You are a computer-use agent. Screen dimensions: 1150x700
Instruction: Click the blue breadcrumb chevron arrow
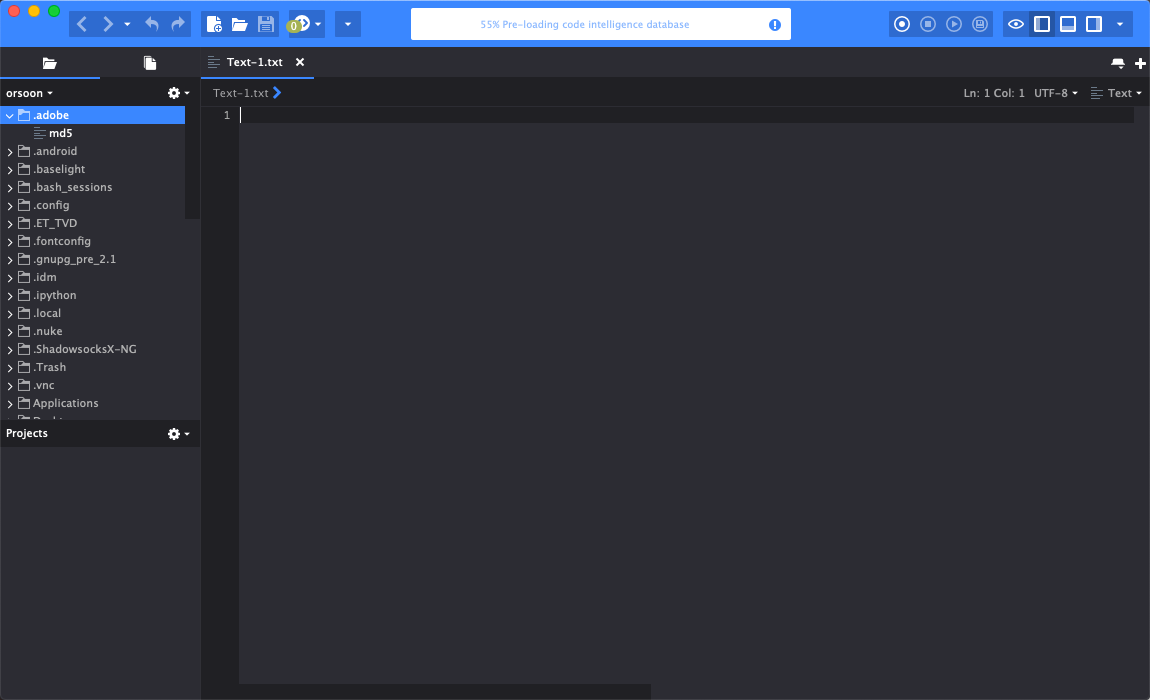point(277,93)
